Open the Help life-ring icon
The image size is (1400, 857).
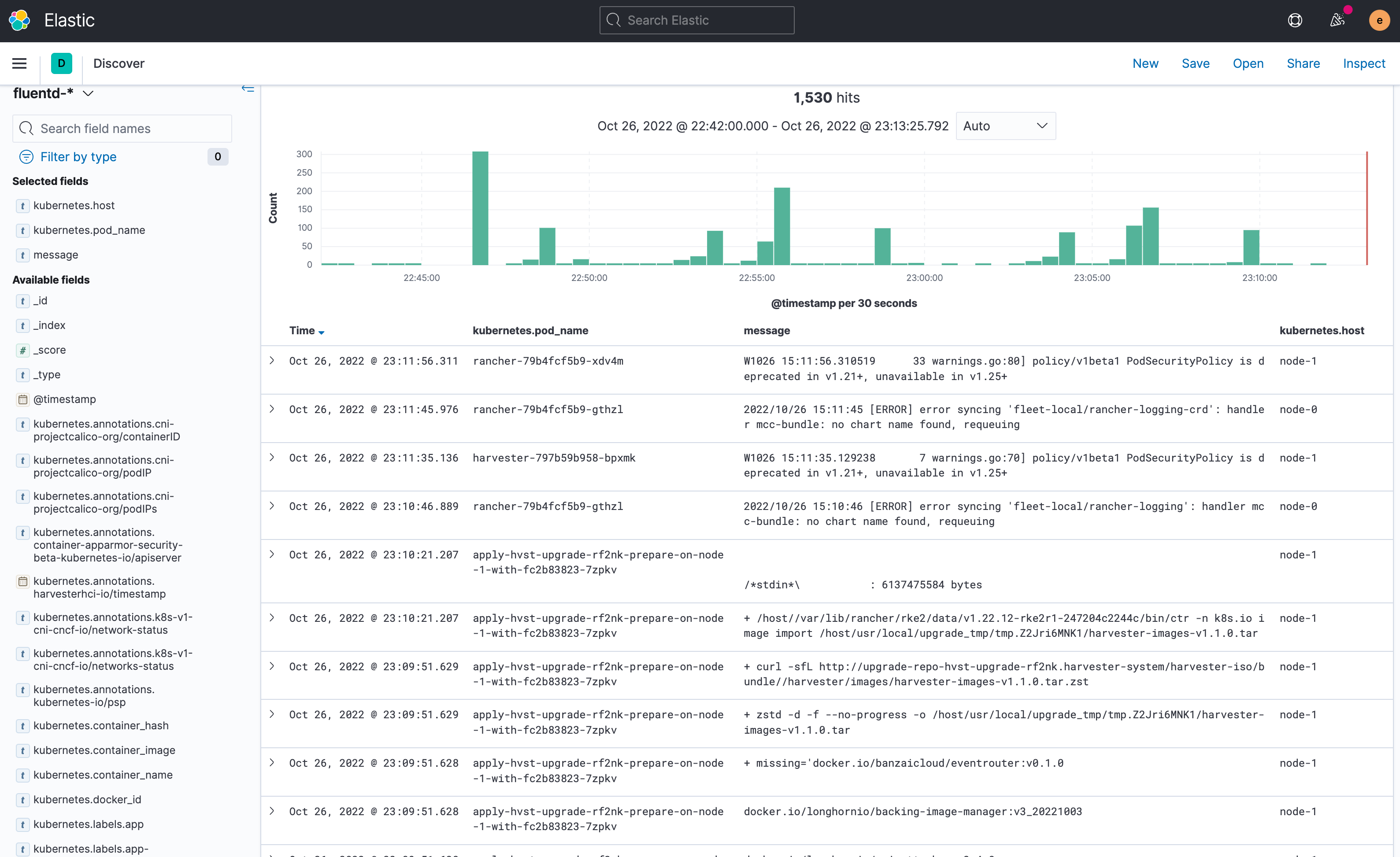pos(1296,20)
